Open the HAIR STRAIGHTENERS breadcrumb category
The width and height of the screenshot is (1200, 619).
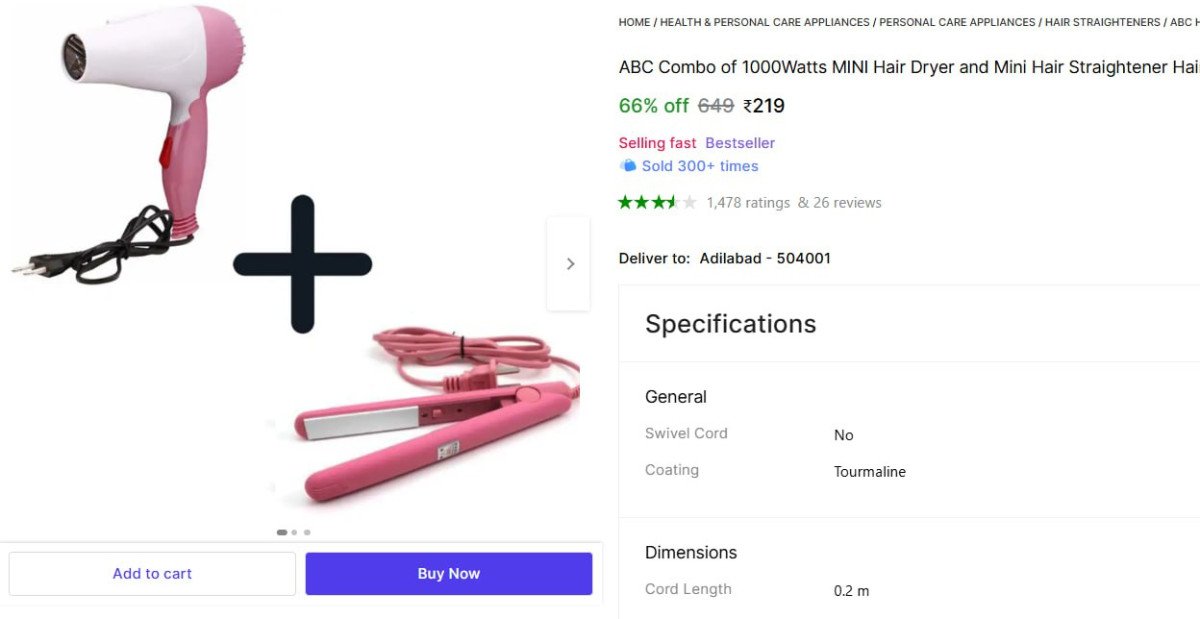pos(1102,22)
